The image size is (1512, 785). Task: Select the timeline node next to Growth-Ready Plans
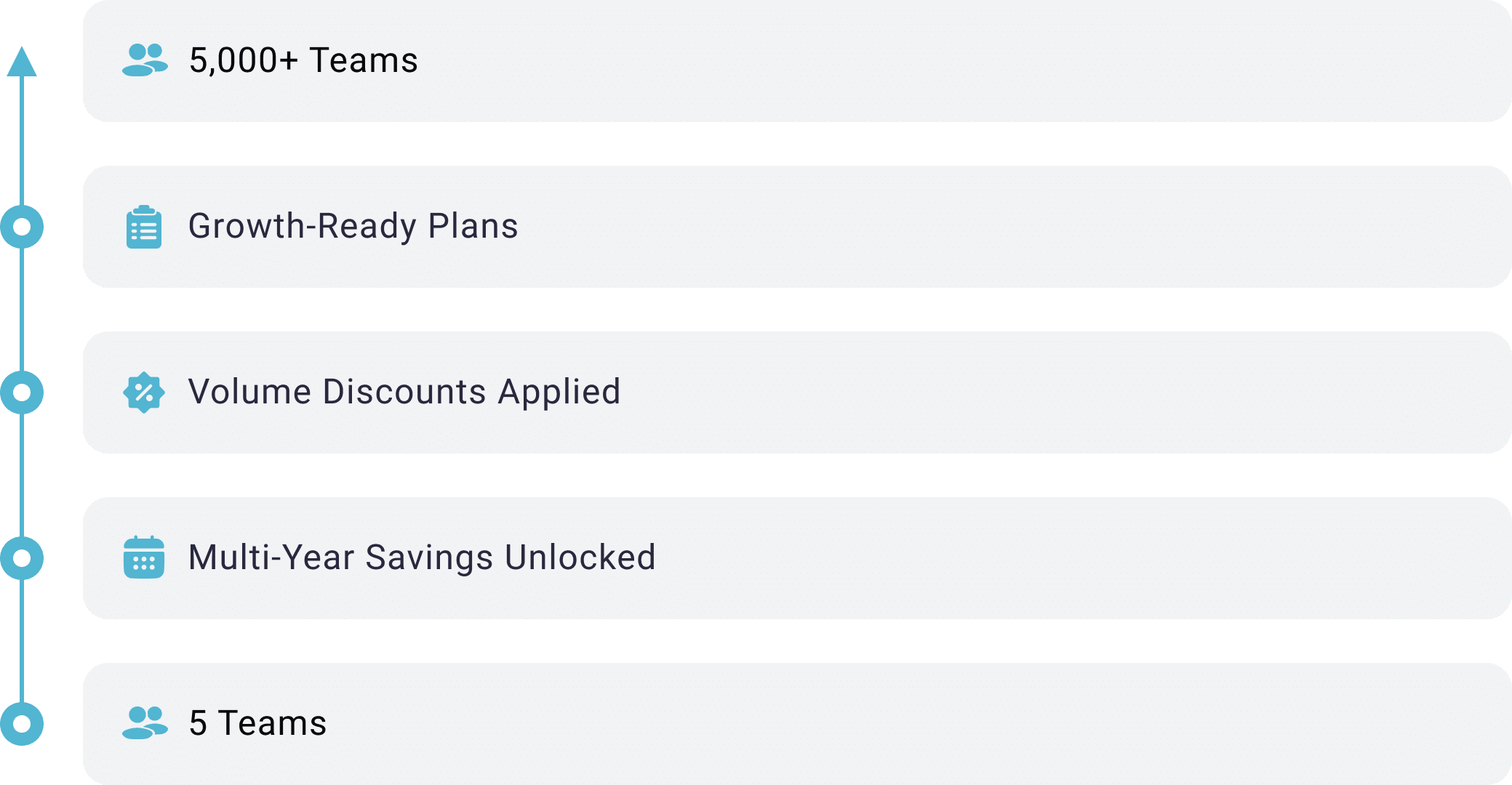(x=22, y=227)
